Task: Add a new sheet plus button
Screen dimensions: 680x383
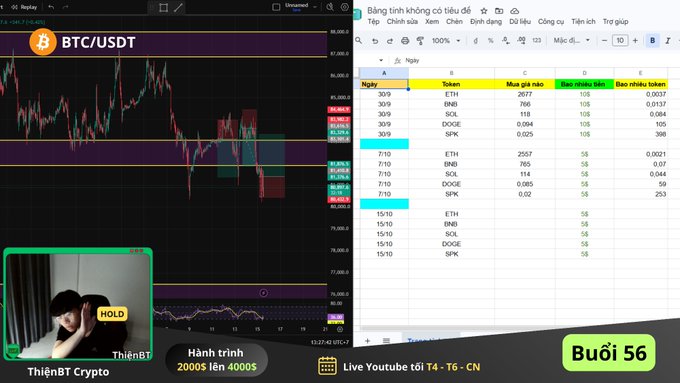Action: (367, 340)
